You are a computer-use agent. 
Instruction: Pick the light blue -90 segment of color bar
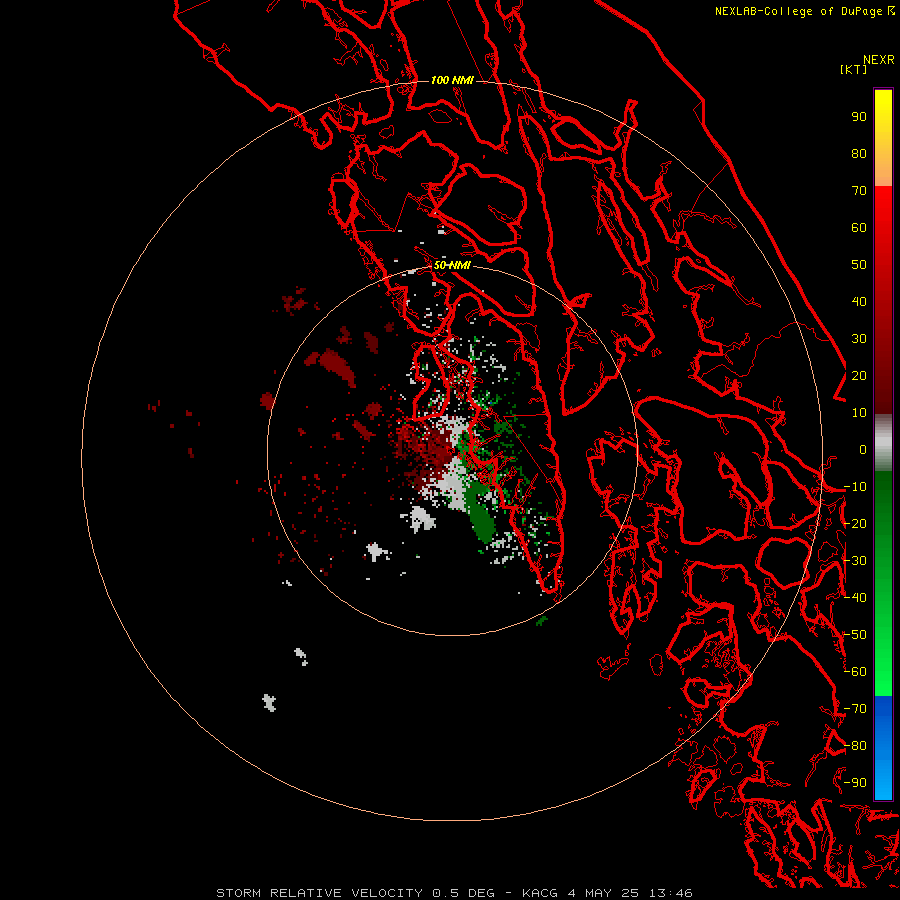click(x=883, y=781)
